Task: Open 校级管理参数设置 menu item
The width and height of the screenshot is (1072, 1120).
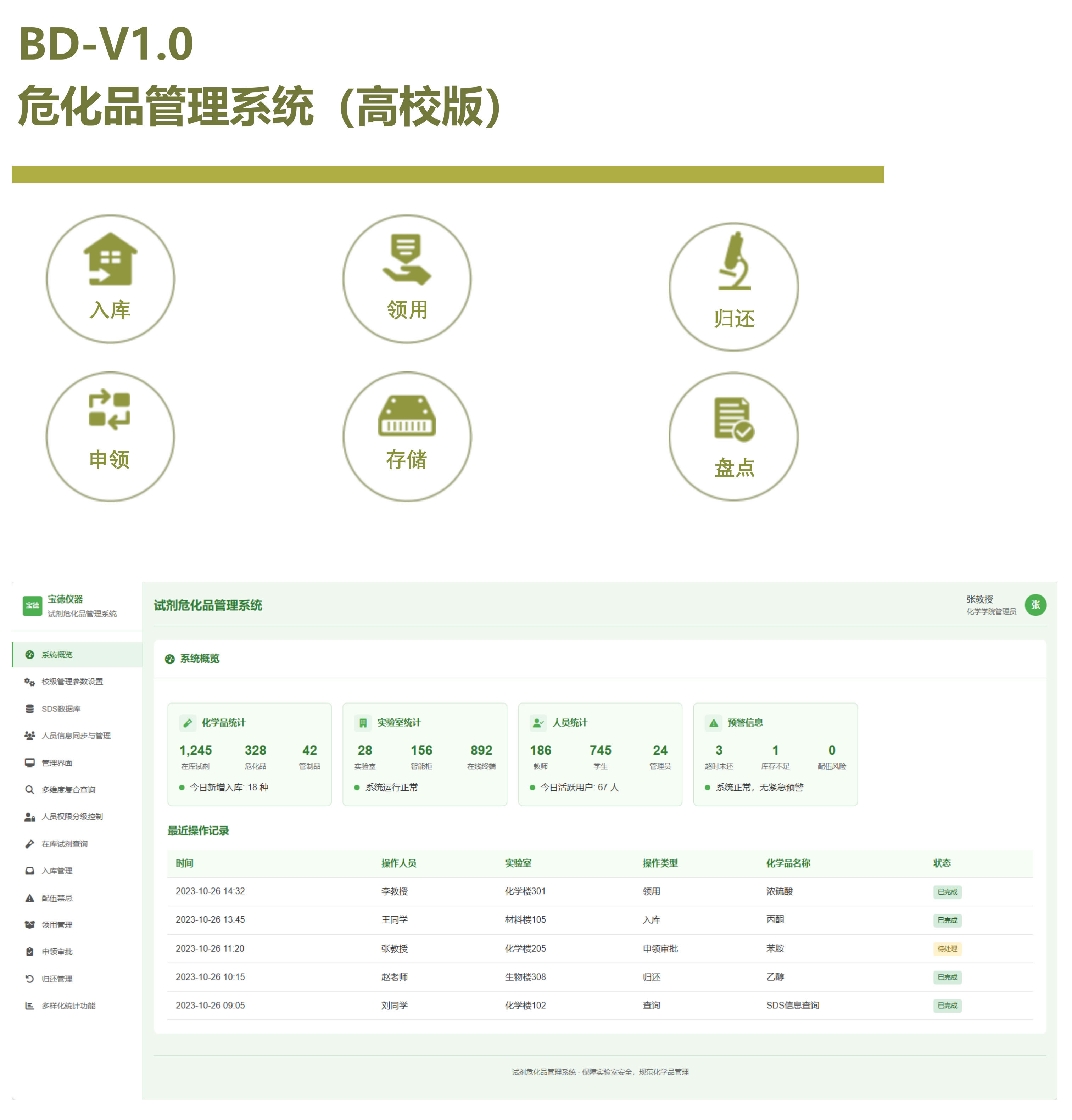Action: (x=72, y=682)
